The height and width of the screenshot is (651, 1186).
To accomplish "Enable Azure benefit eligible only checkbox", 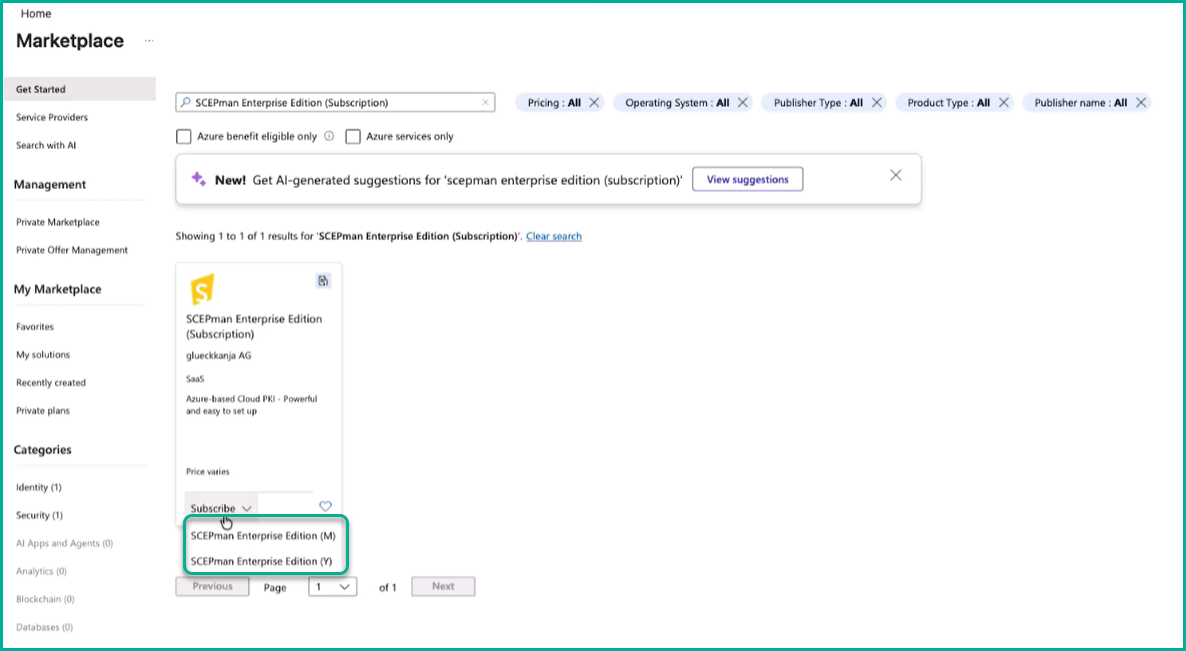I will click(x=183, y=136).
